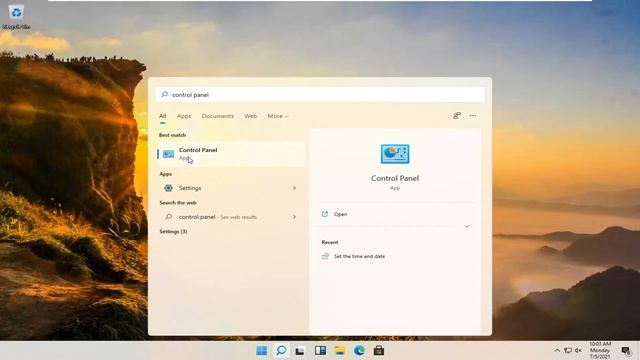The height and width of the screenshot is (360, 640).
Task: Expand the Settings result chevron
Action: (294, 188)
